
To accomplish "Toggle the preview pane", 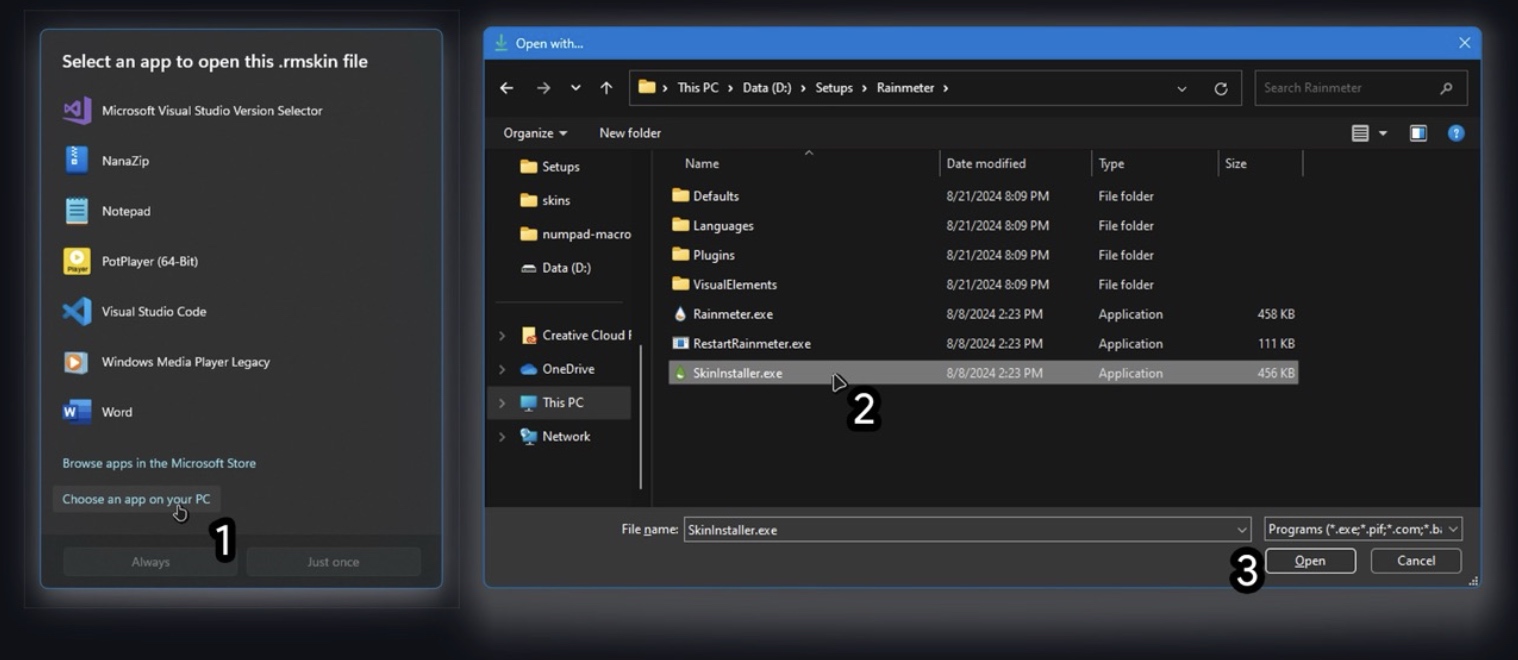I will [x=1417, y=132].
